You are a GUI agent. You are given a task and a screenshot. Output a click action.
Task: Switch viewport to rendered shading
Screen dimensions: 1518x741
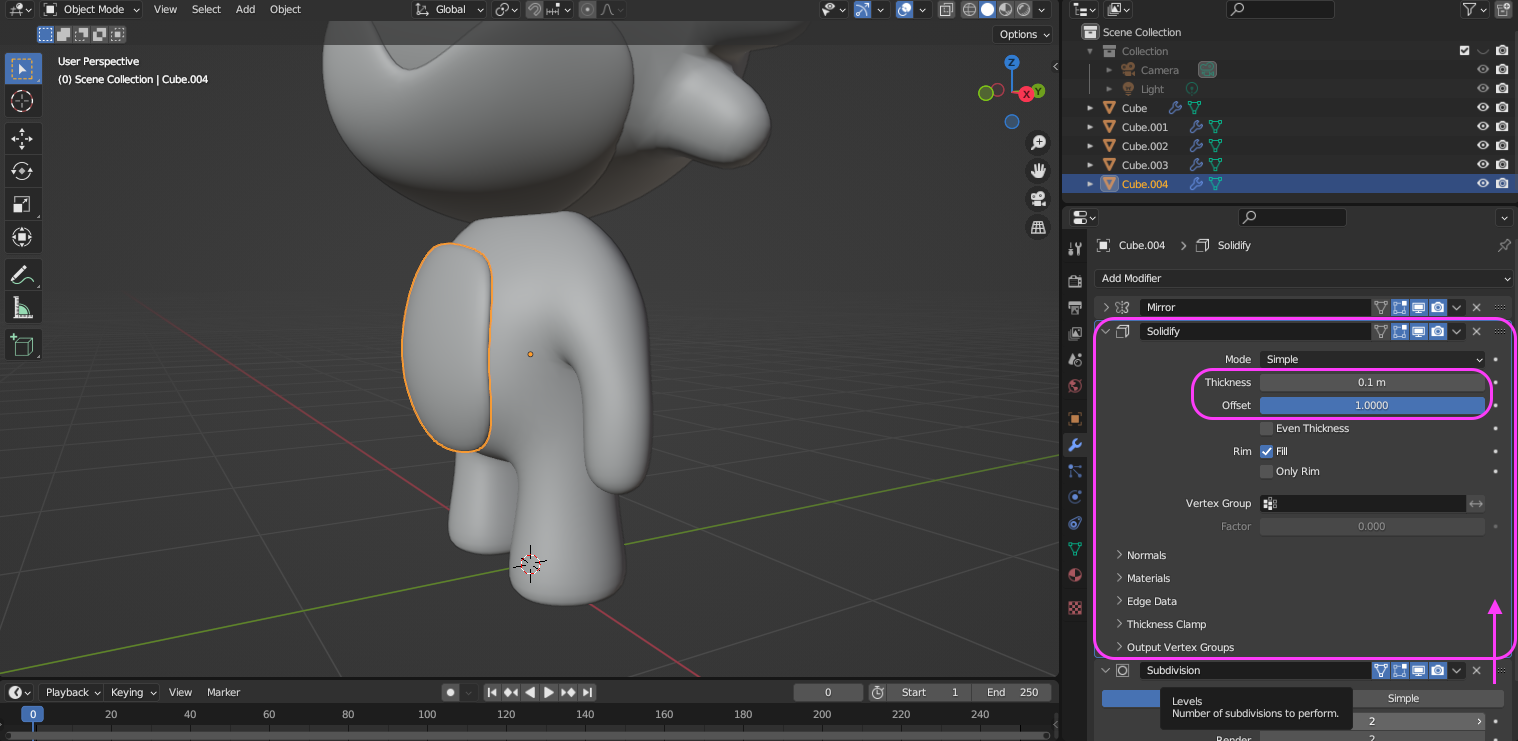[x=1023, y=9]
